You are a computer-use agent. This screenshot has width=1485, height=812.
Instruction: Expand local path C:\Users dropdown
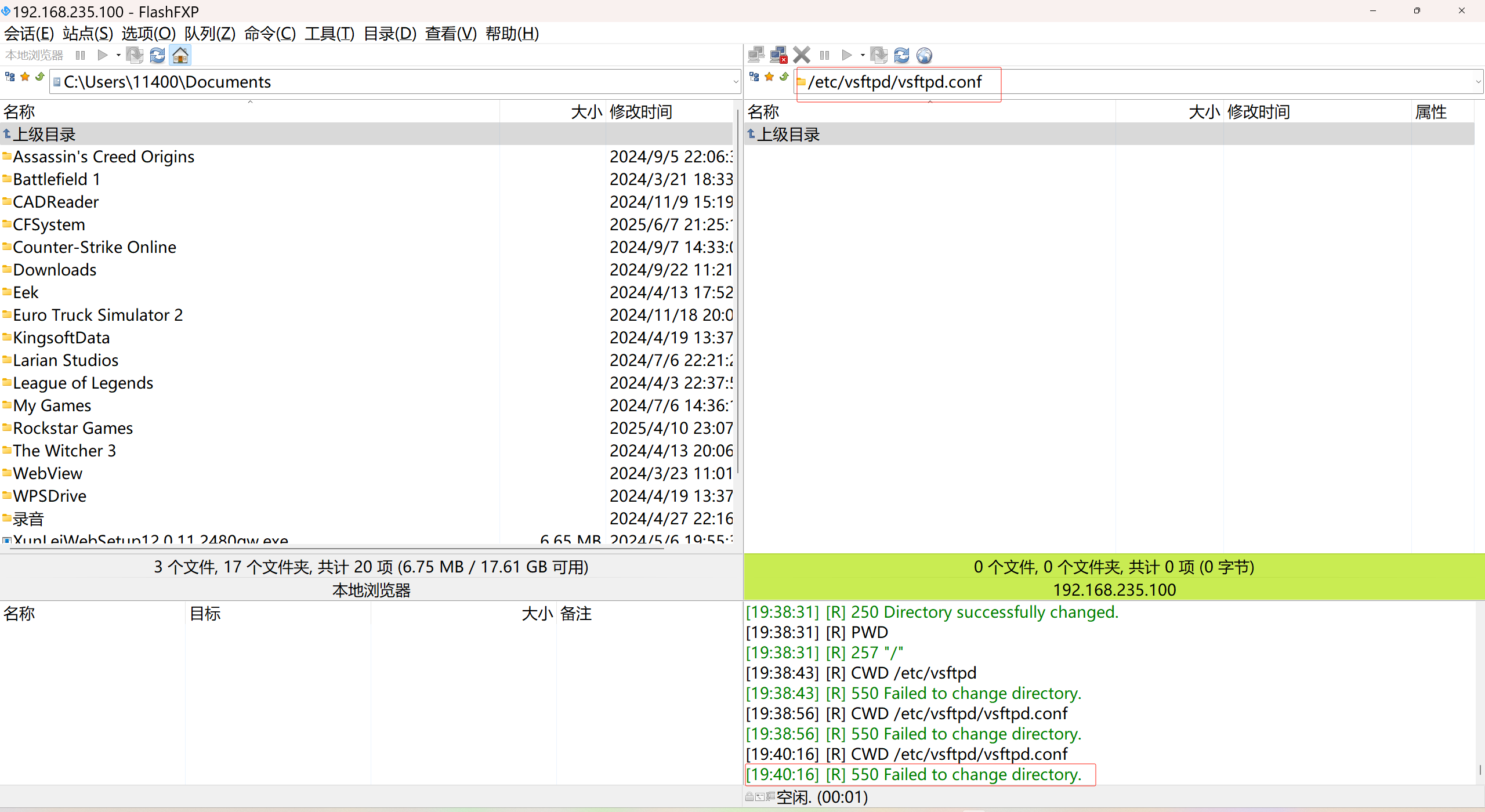(736, 82)
